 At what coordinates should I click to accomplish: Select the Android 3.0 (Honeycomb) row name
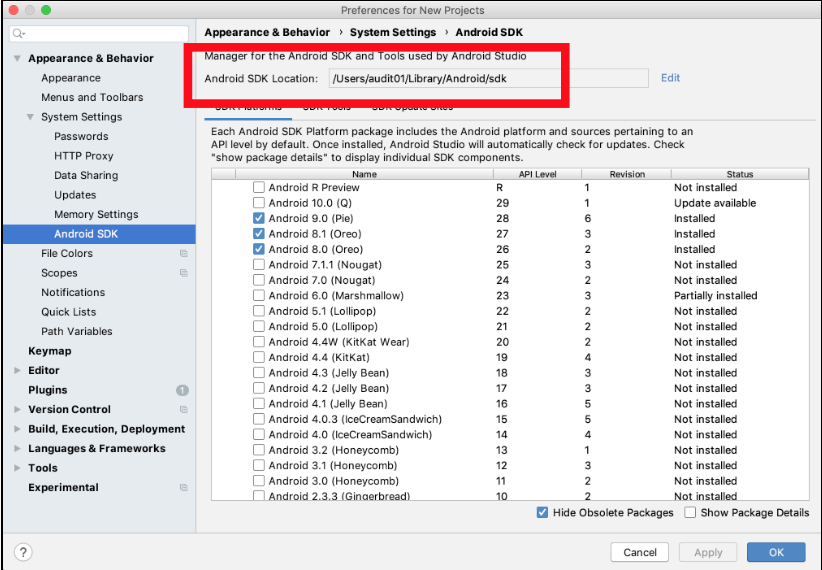click(x=333, y=481)
